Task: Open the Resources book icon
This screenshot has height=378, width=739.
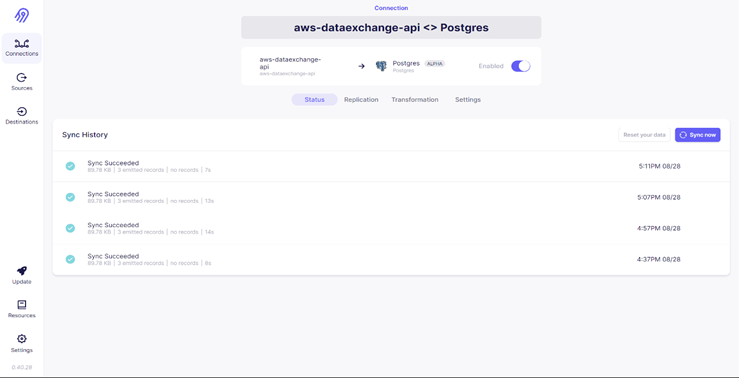Action: tap(22, 304)
